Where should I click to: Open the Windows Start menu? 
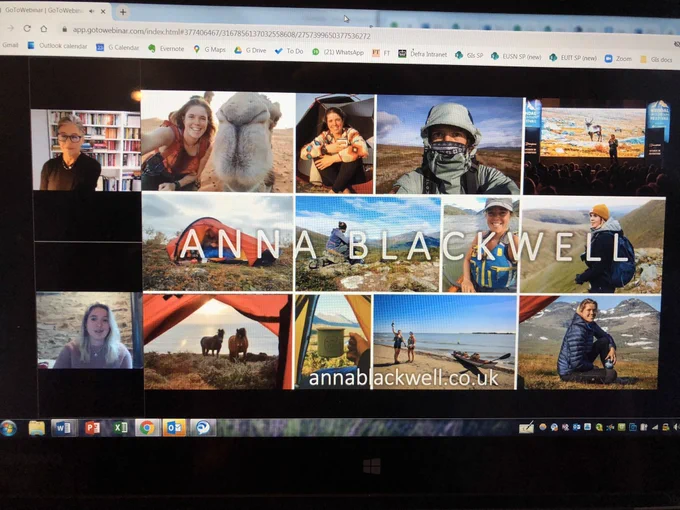point(9,428)
